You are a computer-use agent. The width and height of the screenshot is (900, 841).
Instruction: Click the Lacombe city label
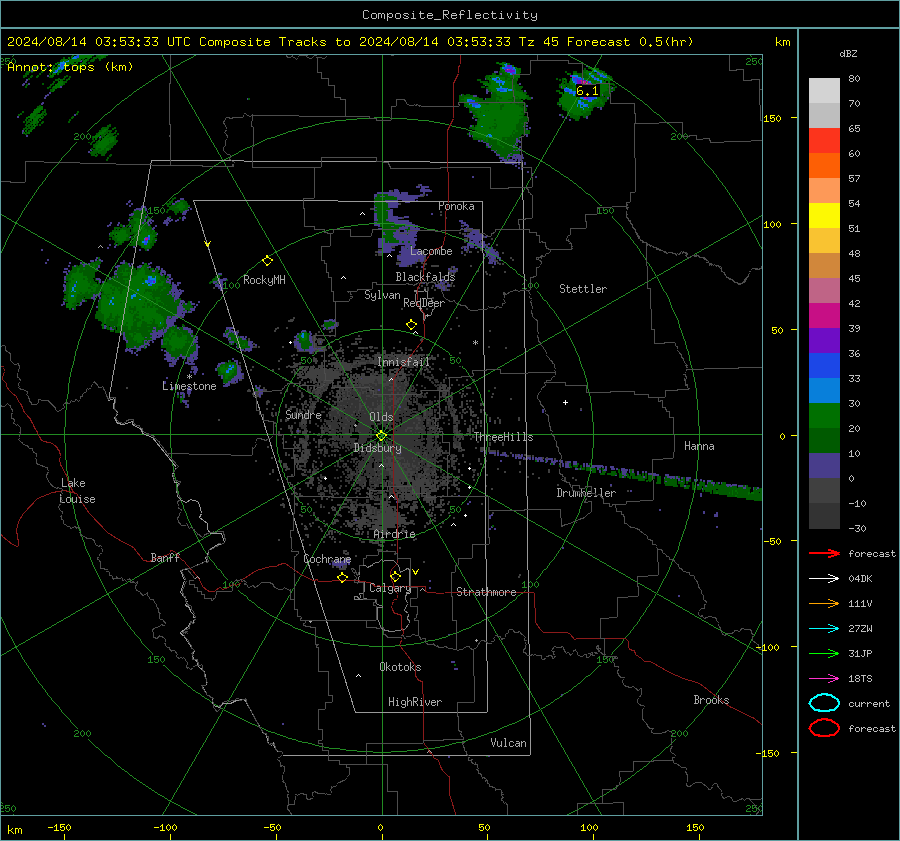[431, 251]
